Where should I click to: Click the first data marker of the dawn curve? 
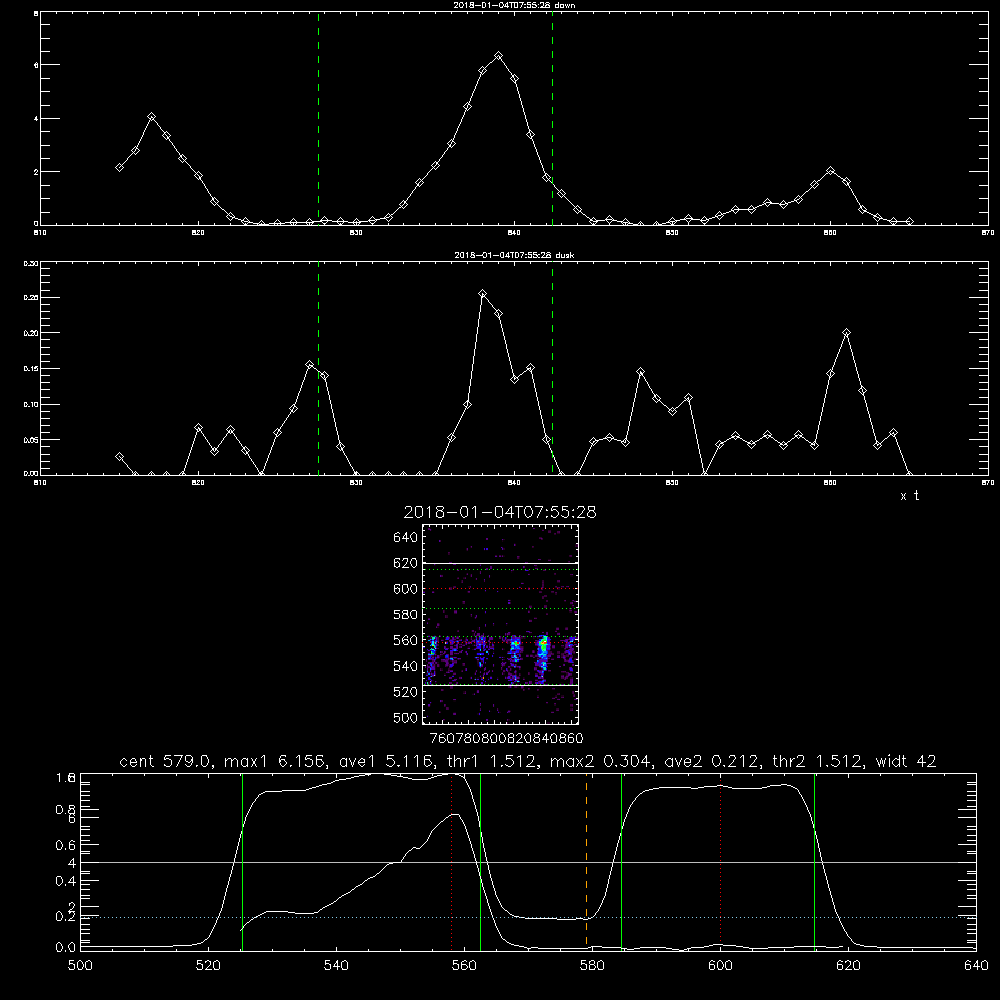point(119,167)
